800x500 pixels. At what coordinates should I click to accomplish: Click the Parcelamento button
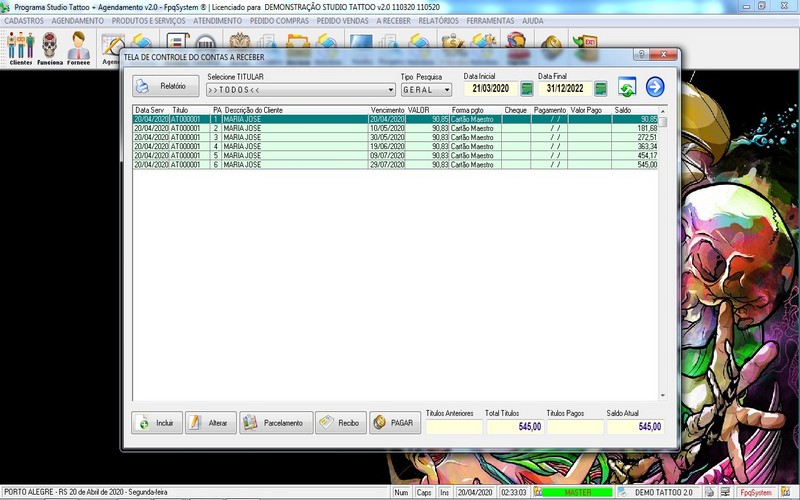point(276,423)
